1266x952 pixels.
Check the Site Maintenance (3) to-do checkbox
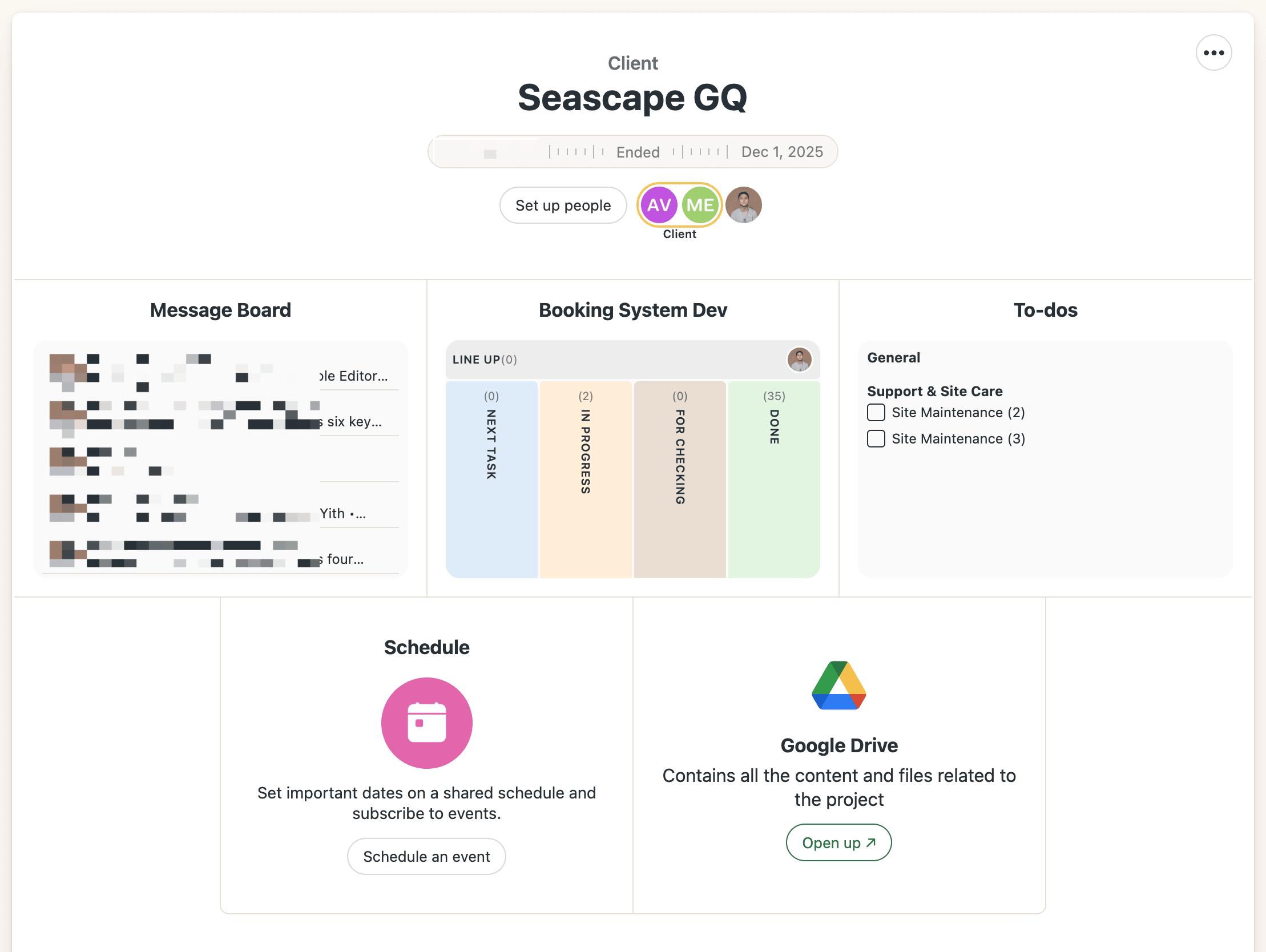click(x=876, y=439)
